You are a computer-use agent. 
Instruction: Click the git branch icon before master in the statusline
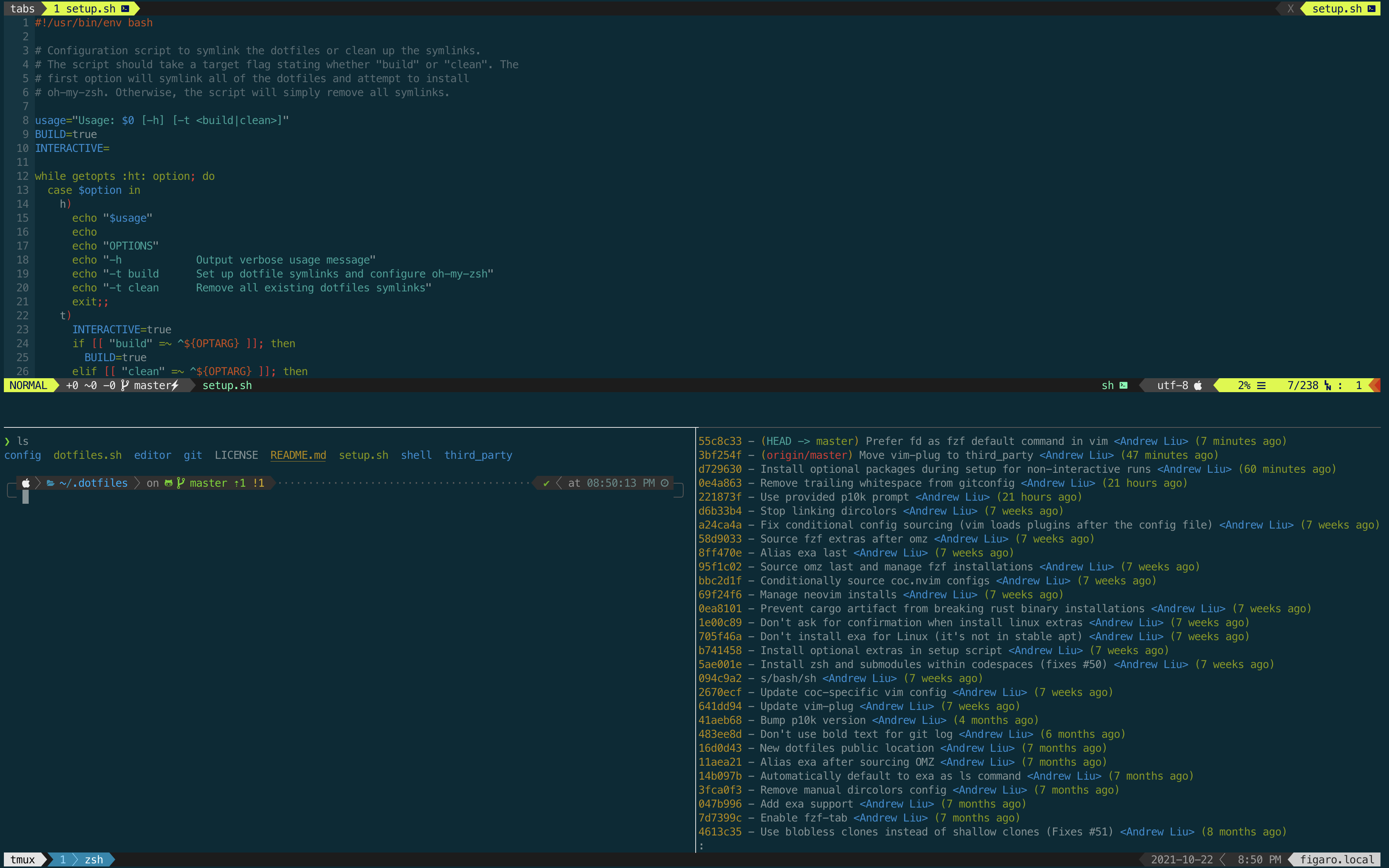124,385
